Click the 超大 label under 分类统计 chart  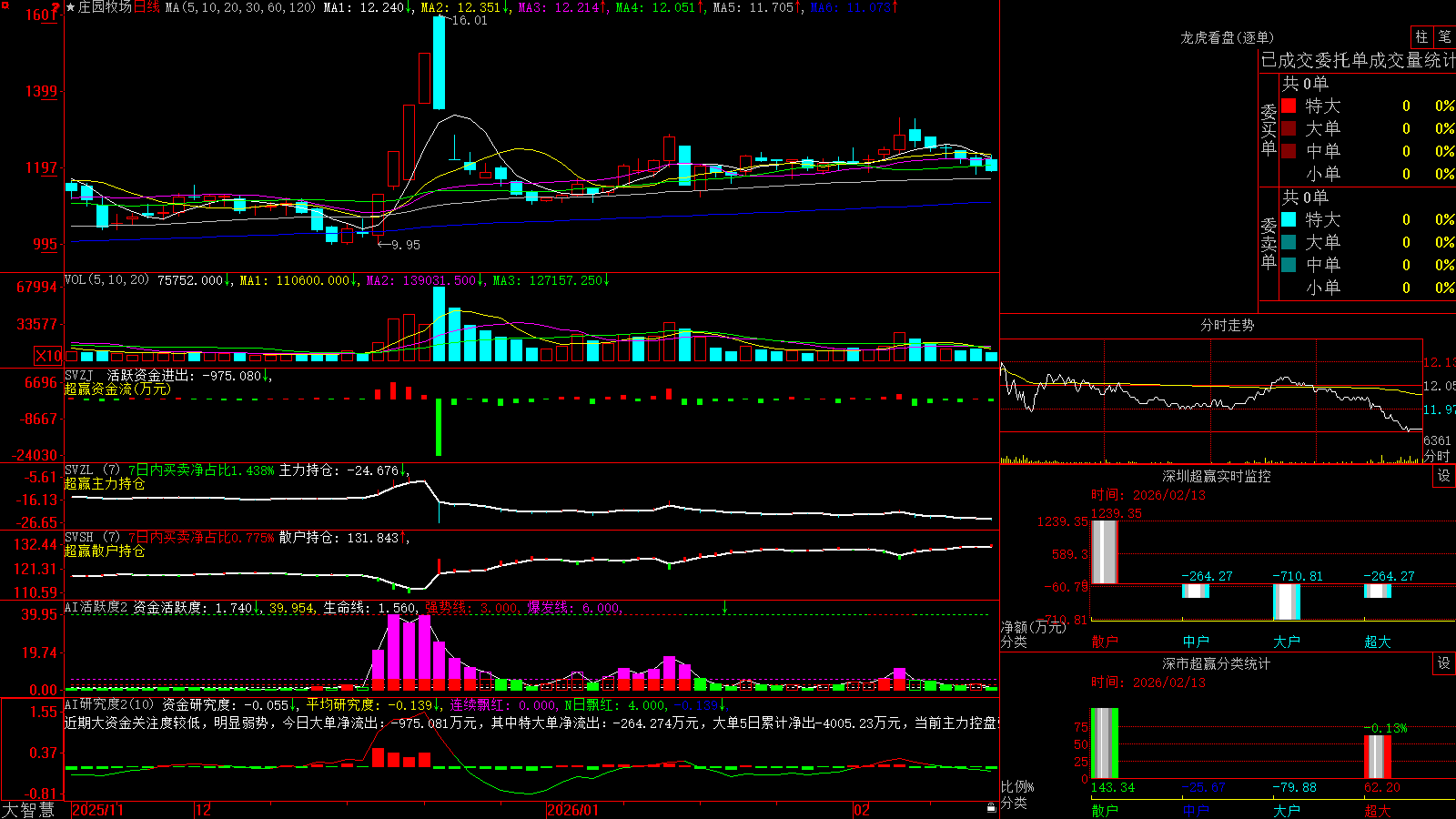(1378, 811)
